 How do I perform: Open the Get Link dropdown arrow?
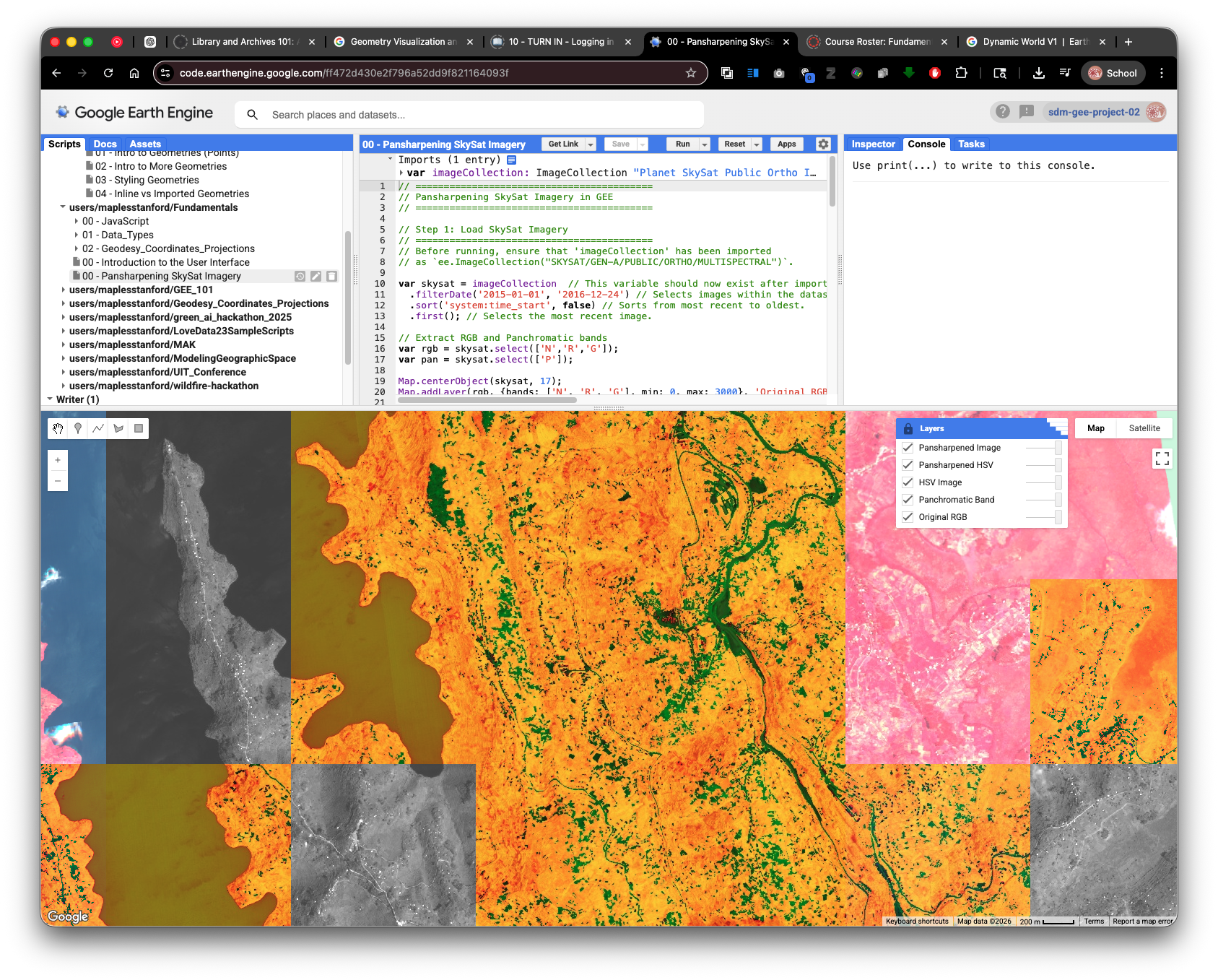coord(591,144)
